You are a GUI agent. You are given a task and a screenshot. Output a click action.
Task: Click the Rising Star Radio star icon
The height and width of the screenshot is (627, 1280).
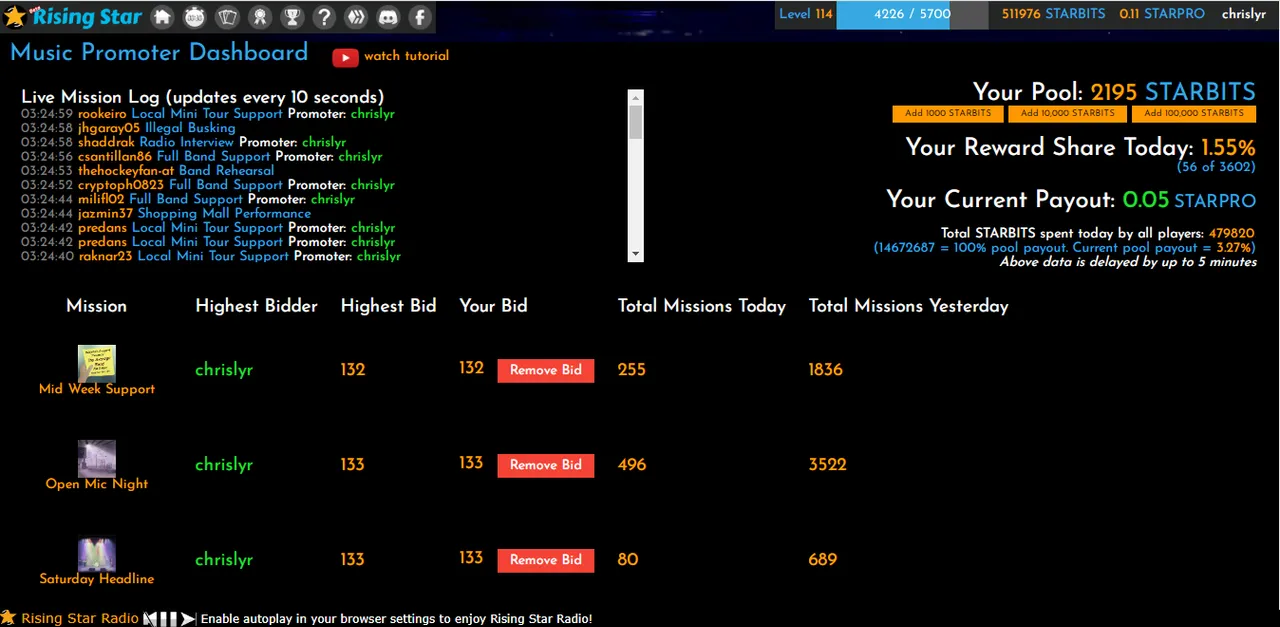(x=8, y=618)
